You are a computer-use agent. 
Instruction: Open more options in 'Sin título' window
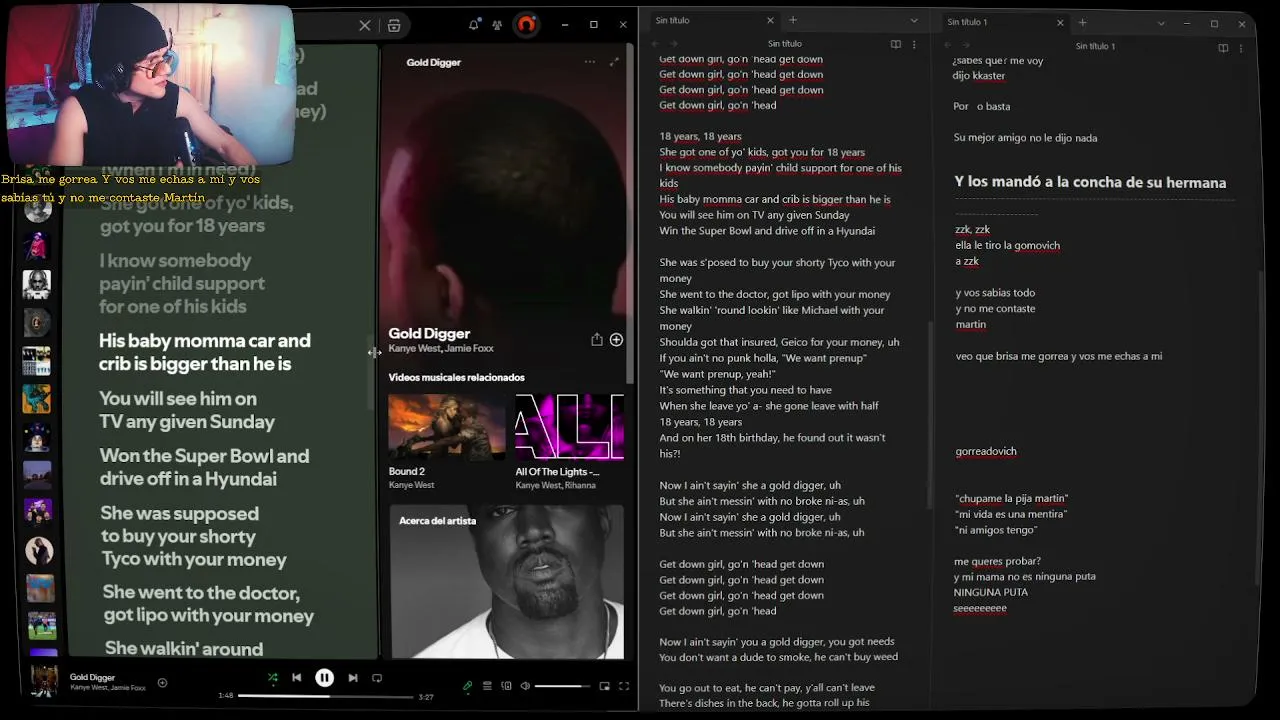pos(914,44)
